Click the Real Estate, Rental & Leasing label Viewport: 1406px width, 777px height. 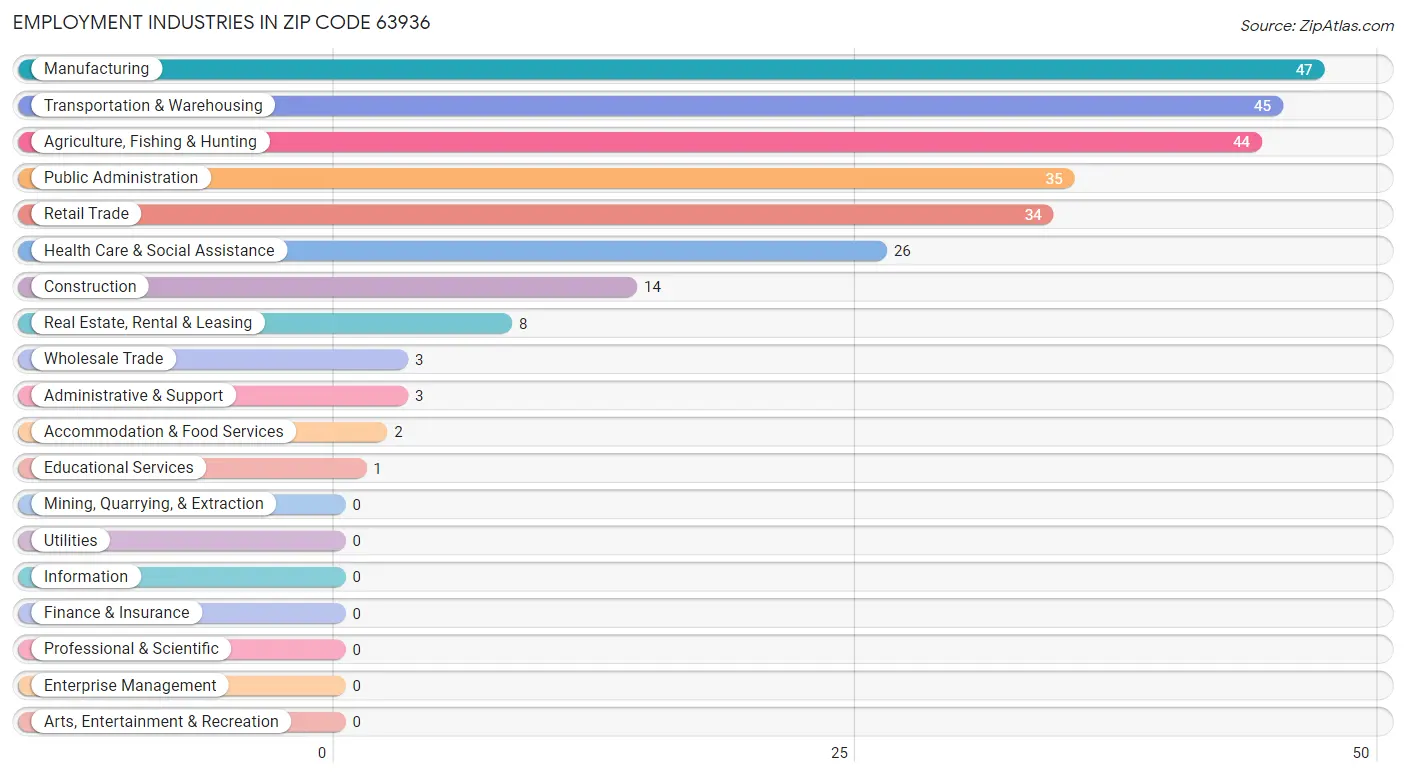[x=148, y=323]
